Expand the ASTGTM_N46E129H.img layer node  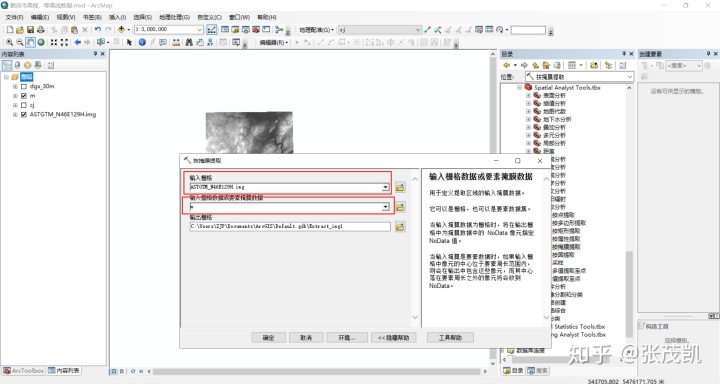[15, 115]
